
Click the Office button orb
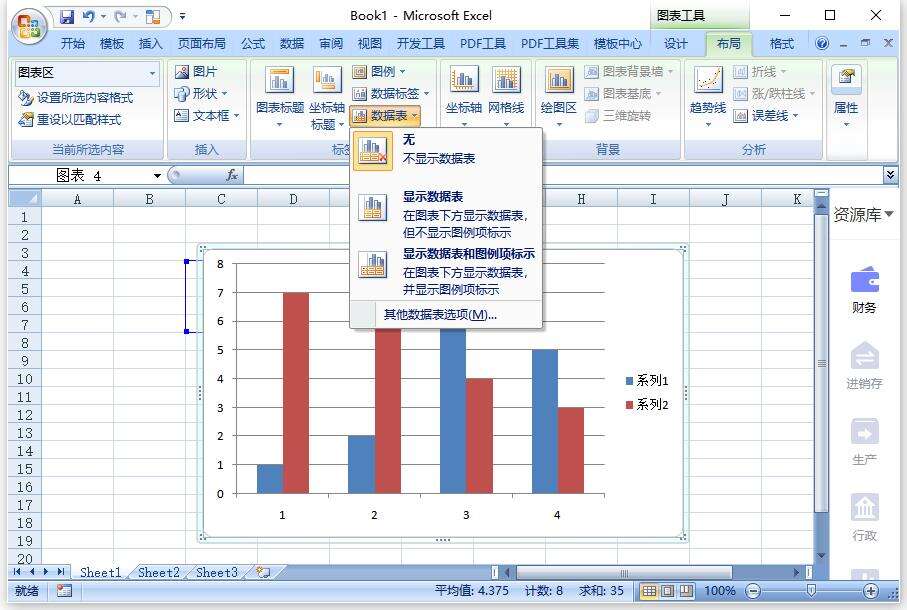[x=30, y=26]
